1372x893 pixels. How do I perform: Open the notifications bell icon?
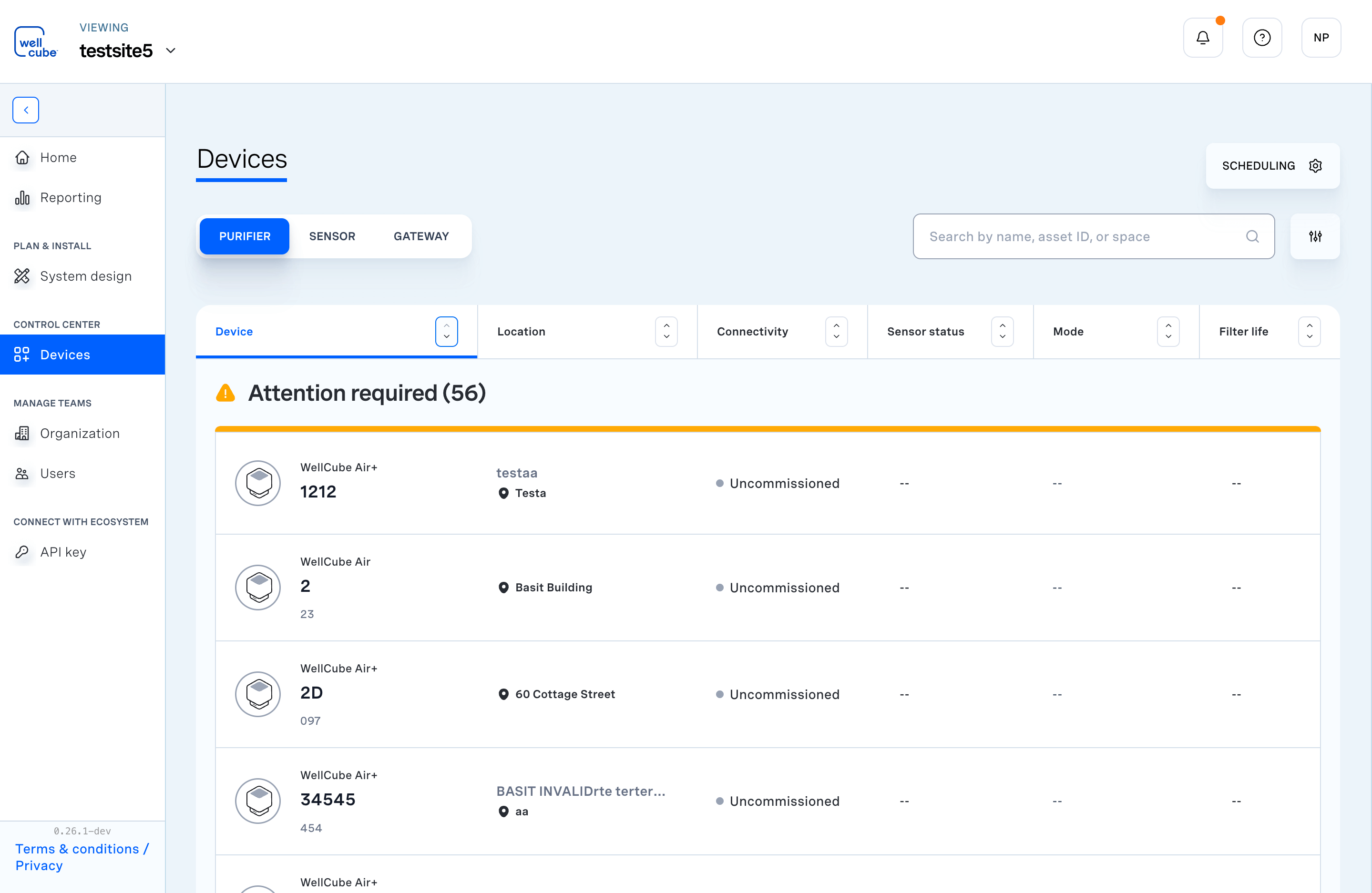click(1203, 38)
